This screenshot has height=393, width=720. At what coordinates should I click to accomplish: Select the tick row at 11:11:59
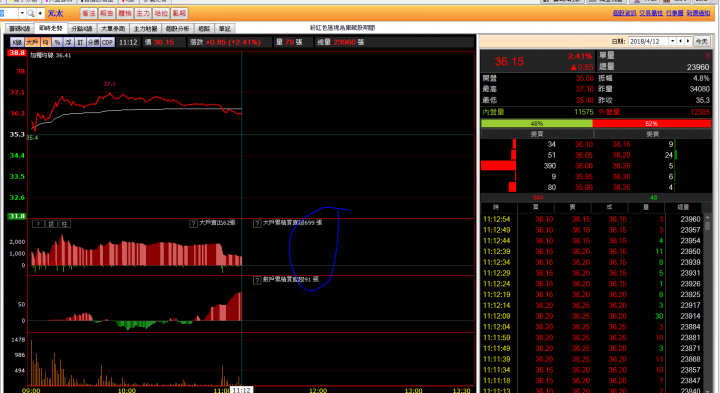click(x=591, y=338)
